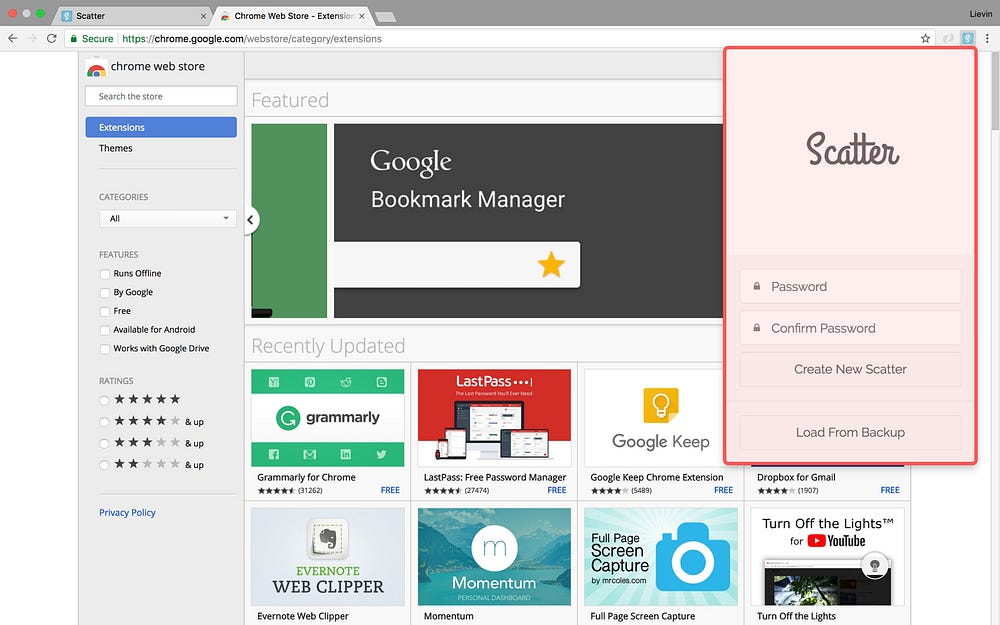1000x625 pixels.
Task: Select four stars & up rating
Action: click(x=104, y=422)
